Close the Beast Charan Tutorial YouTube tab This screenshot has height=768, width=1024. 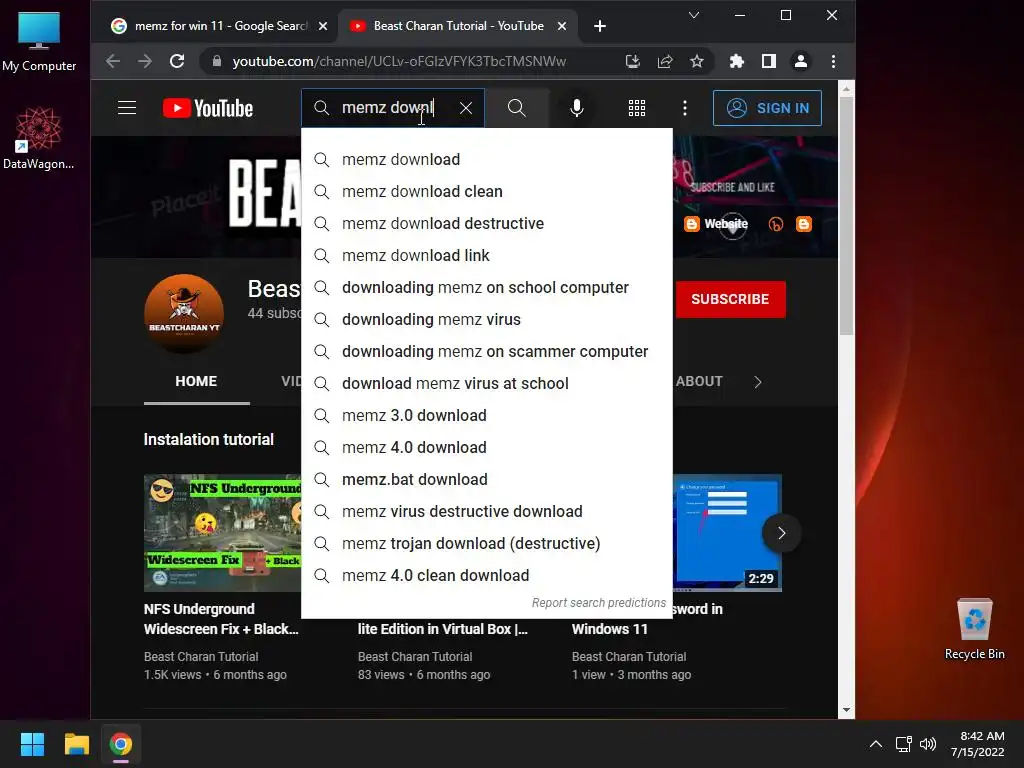562,26
